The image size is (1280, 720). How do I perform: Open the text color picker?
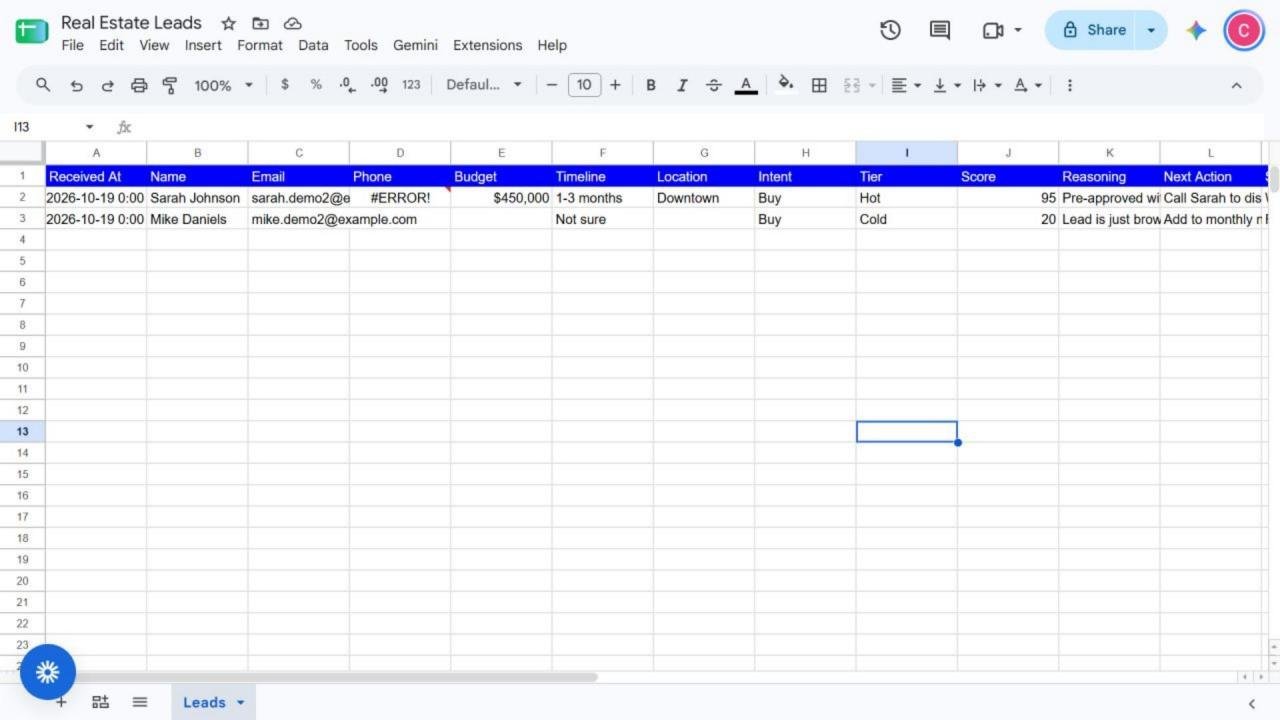[746, 85]
